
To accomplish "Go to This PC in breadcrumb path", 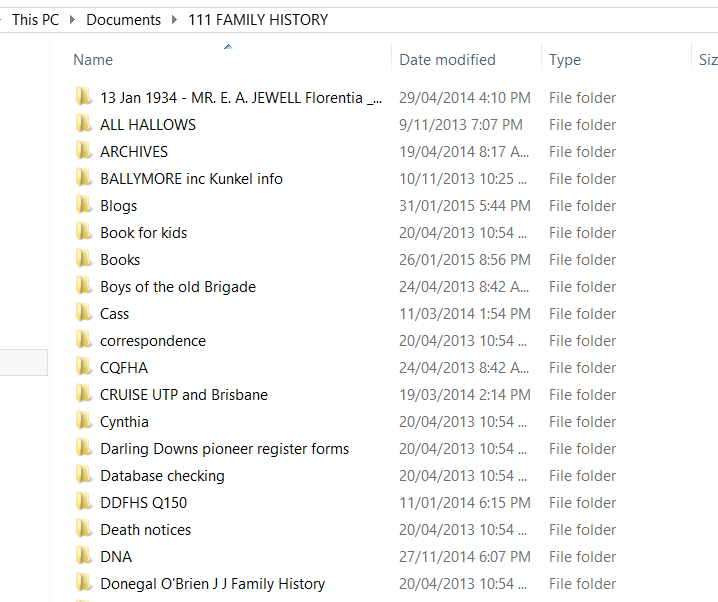I will pyautogui.click(x=35, y=20).
